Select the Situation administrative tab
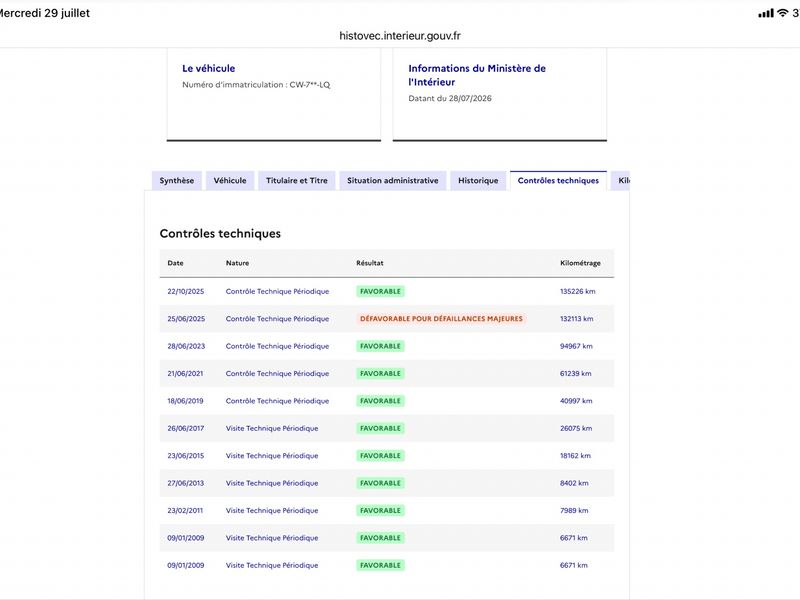 click(x=393, y=181)
